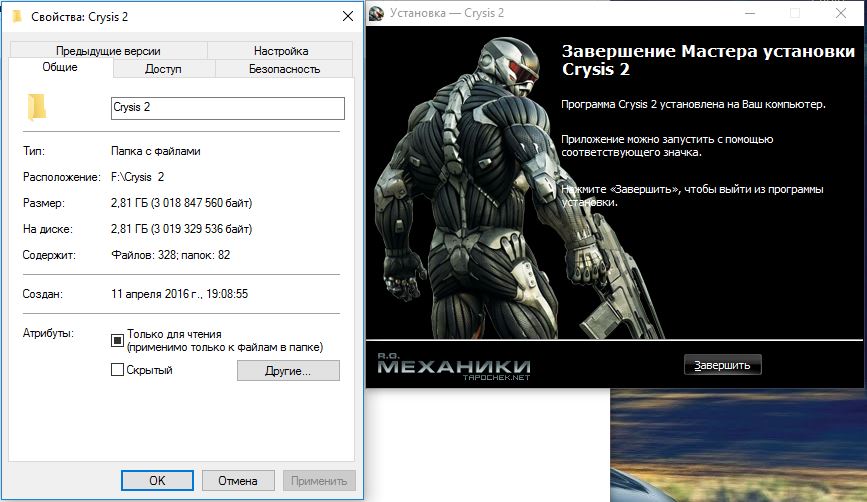This screenshot has width=867, height=502.
Task: Toggle the 'Только для чтения' checkbox
Action: 117,340
